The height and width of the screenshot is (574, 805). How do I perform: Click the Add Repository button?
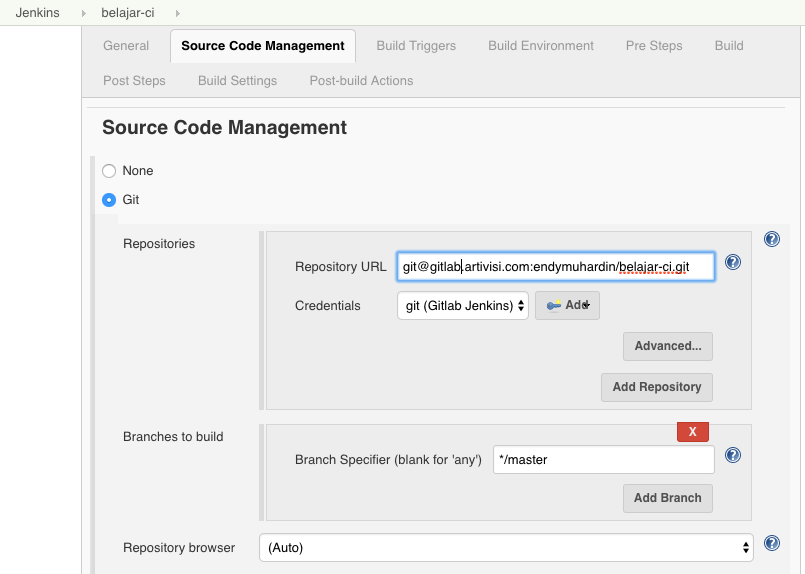tap(657, 387)
